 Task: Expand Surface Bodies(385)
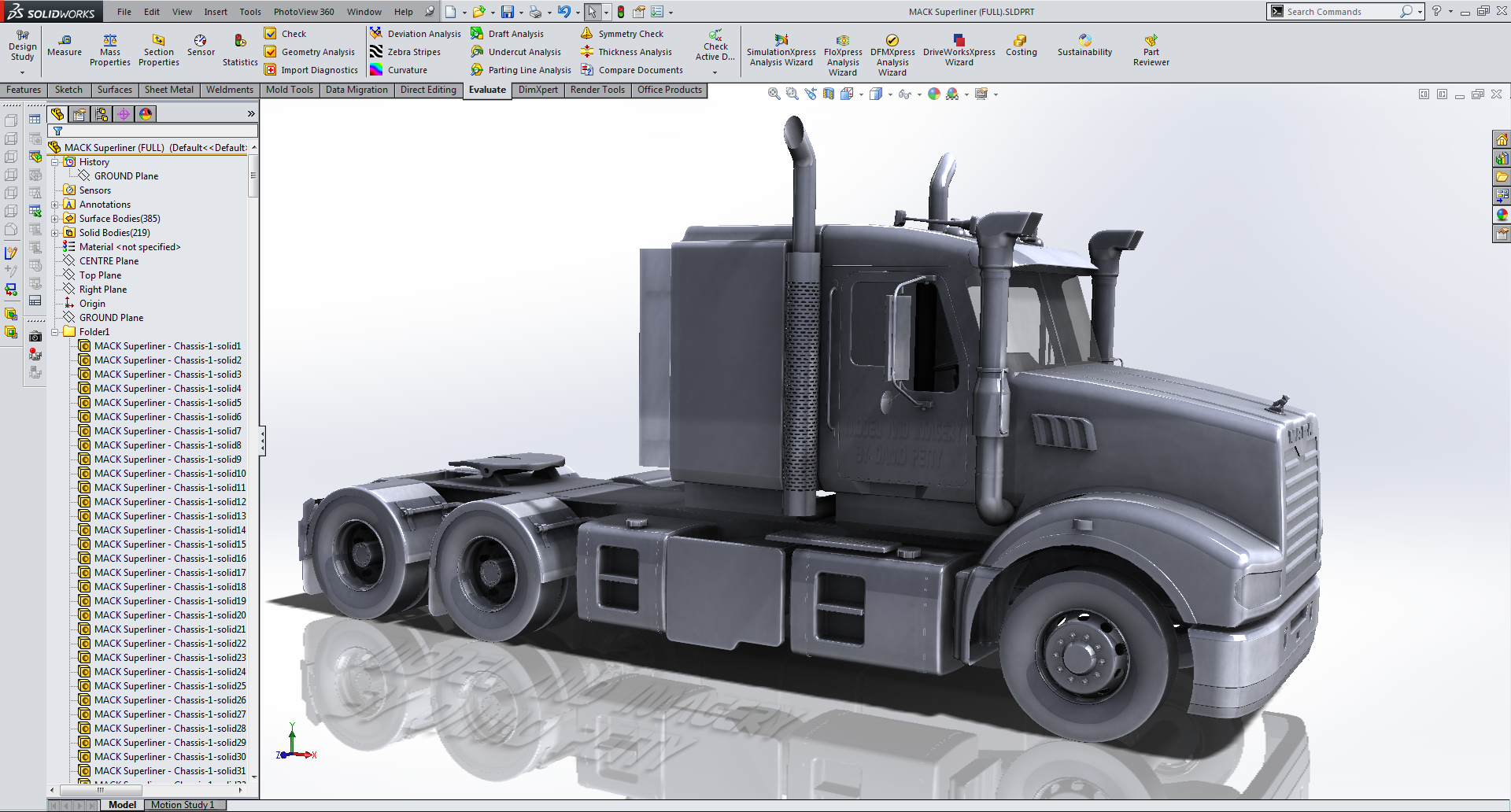coord(55,219)
